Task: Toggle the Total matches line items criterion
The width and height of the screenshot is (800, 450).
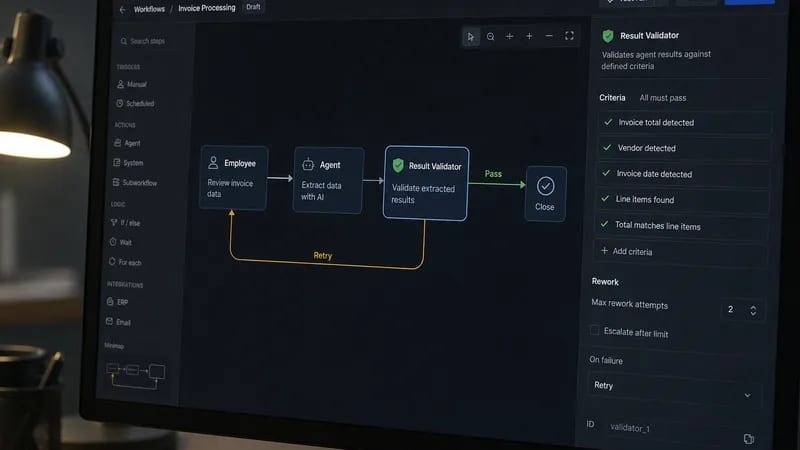Action: [681, 226]
